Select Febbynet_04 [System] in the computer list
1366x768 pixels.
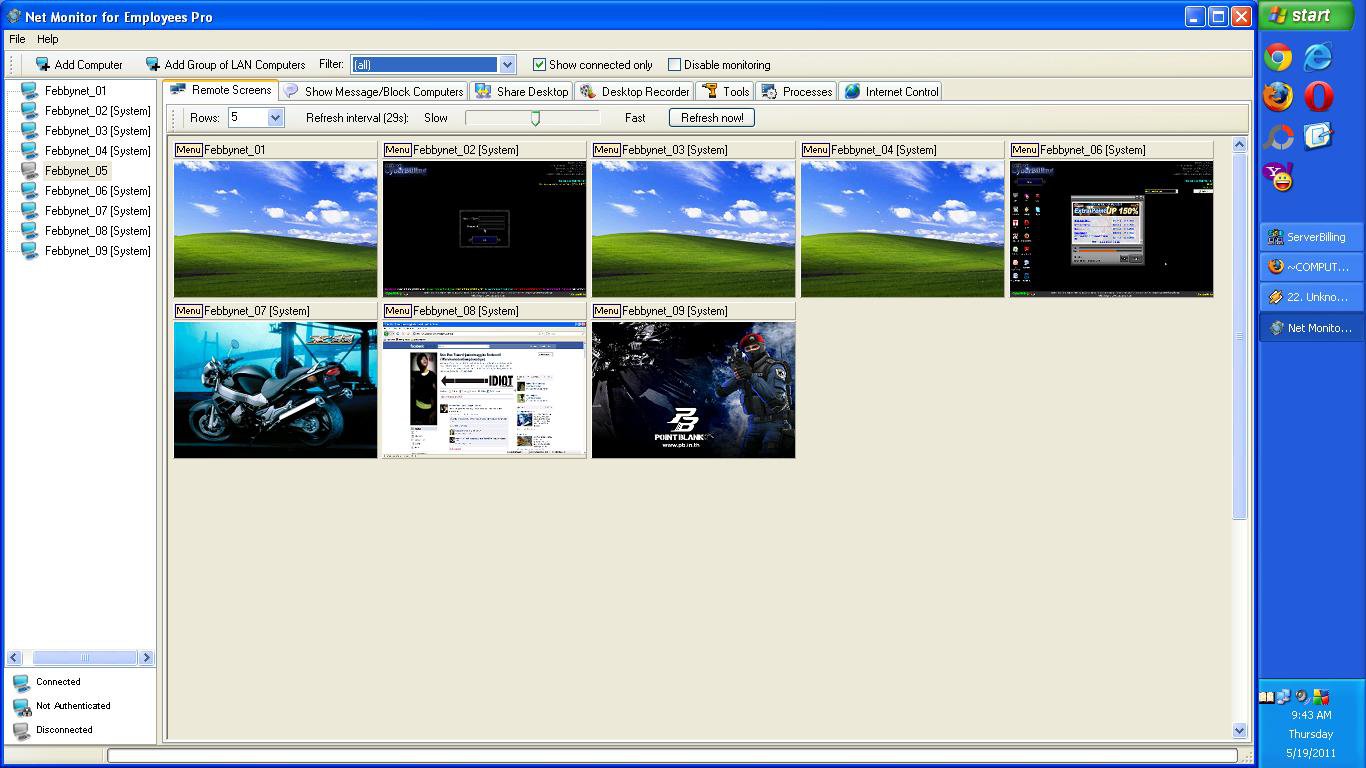pos(98,151)
